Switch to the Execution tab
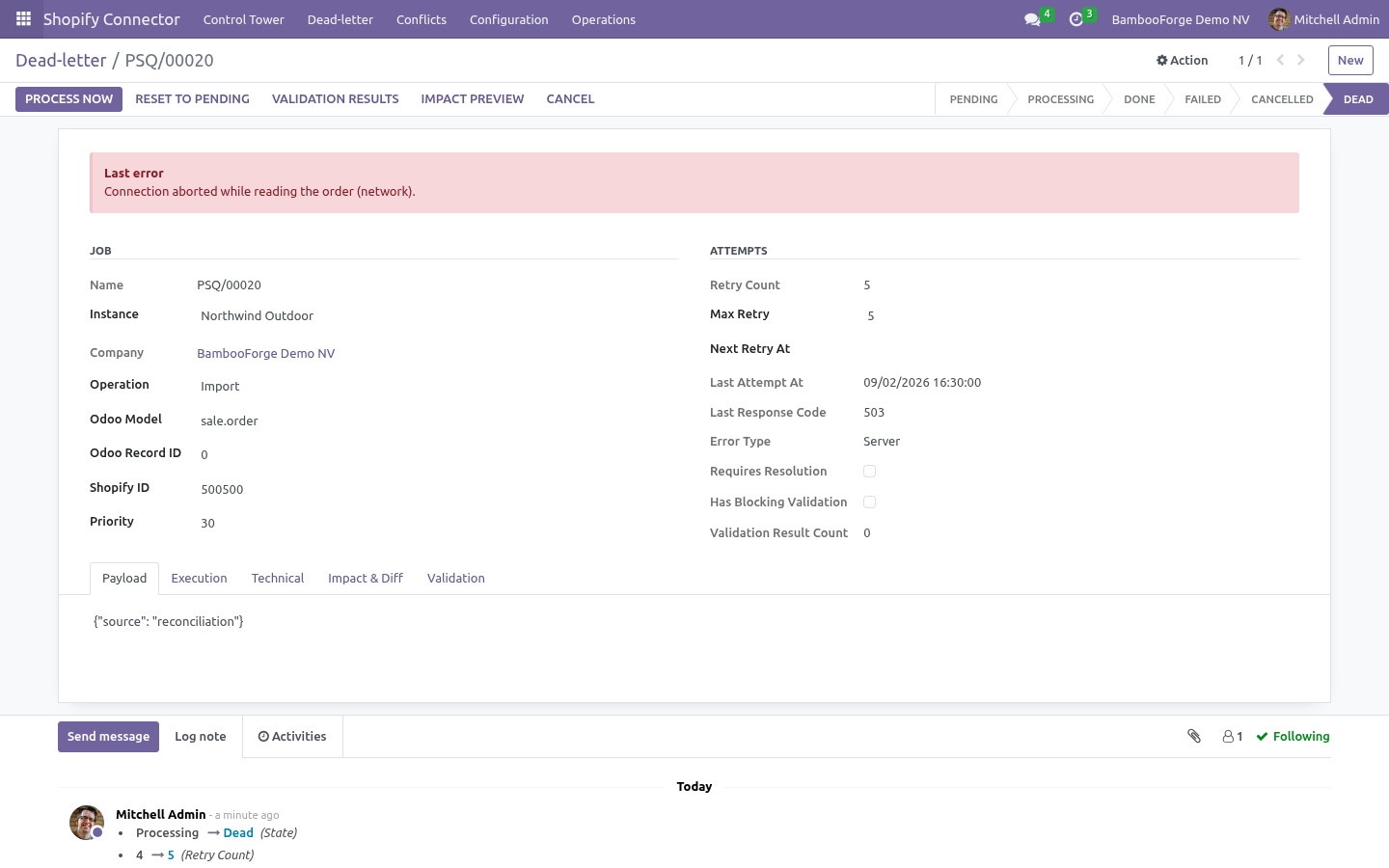This screenshot has height=868, width=1389. (x=200, y=579)
